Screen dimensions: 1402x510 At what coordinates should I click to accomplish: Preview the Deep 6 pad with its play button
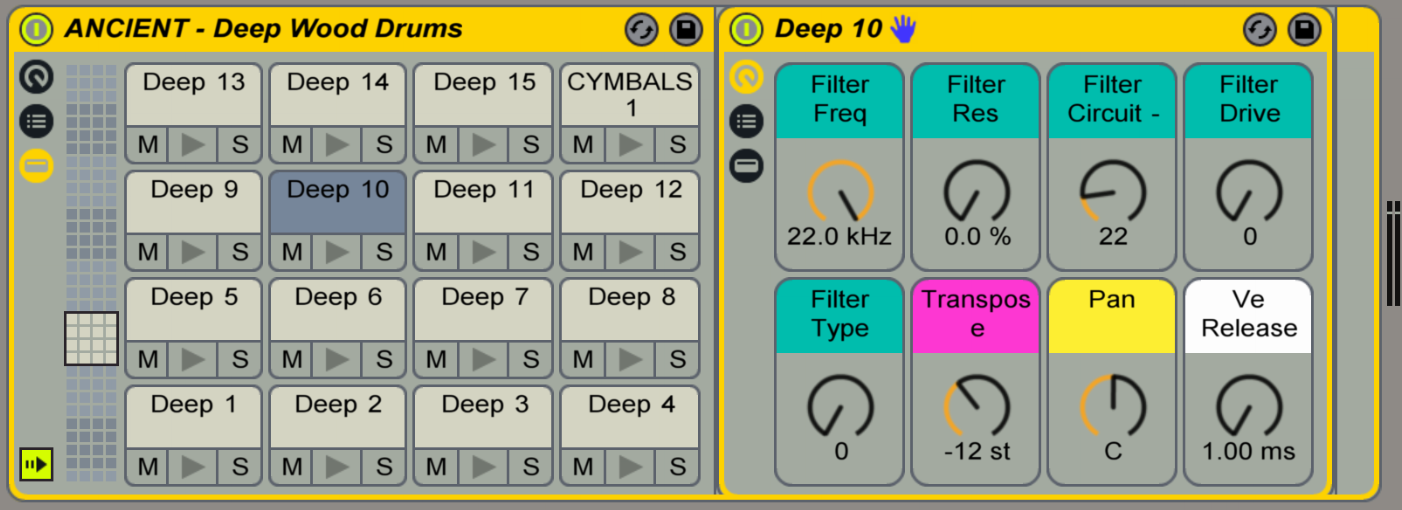pyautogui.click(x=338, y=359)
